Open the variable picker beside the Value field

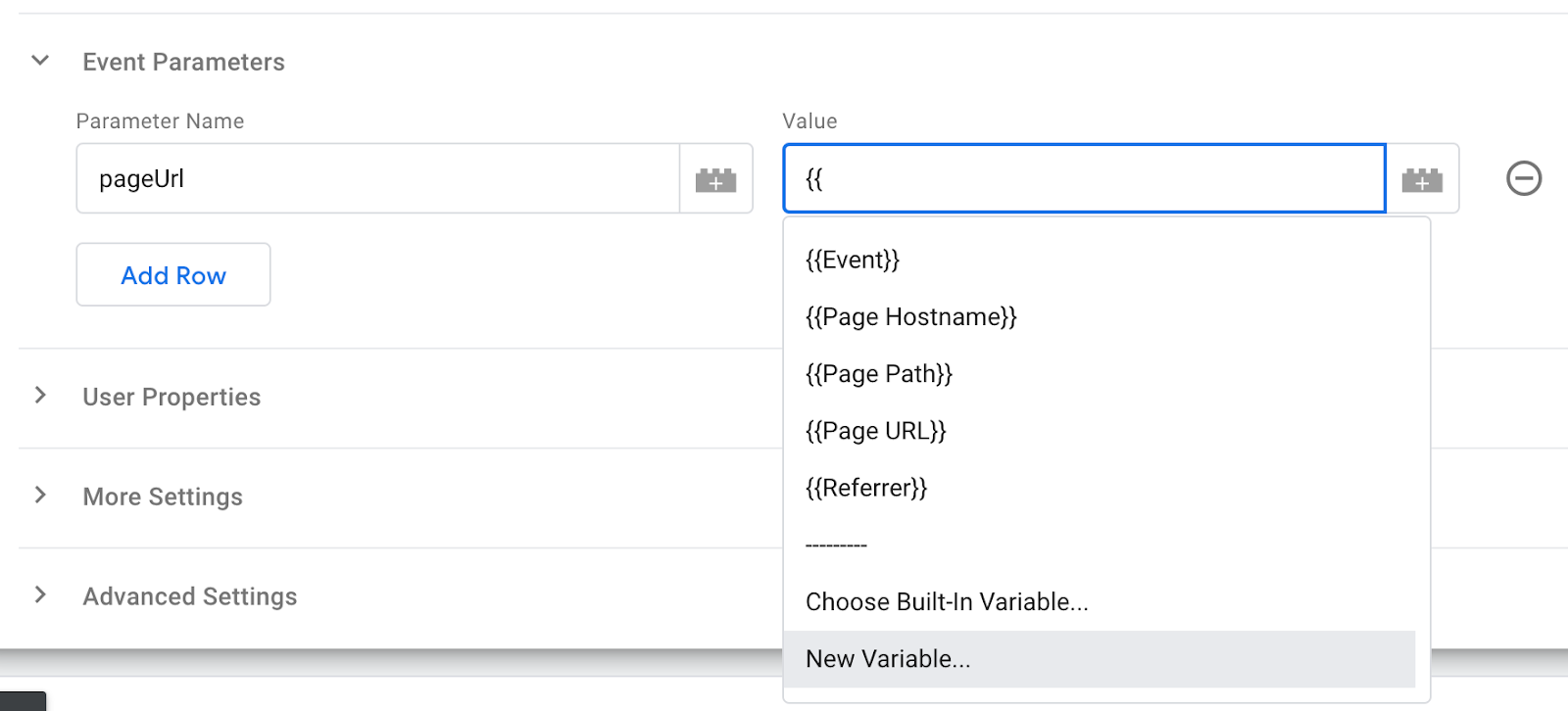pos(1421,178)
